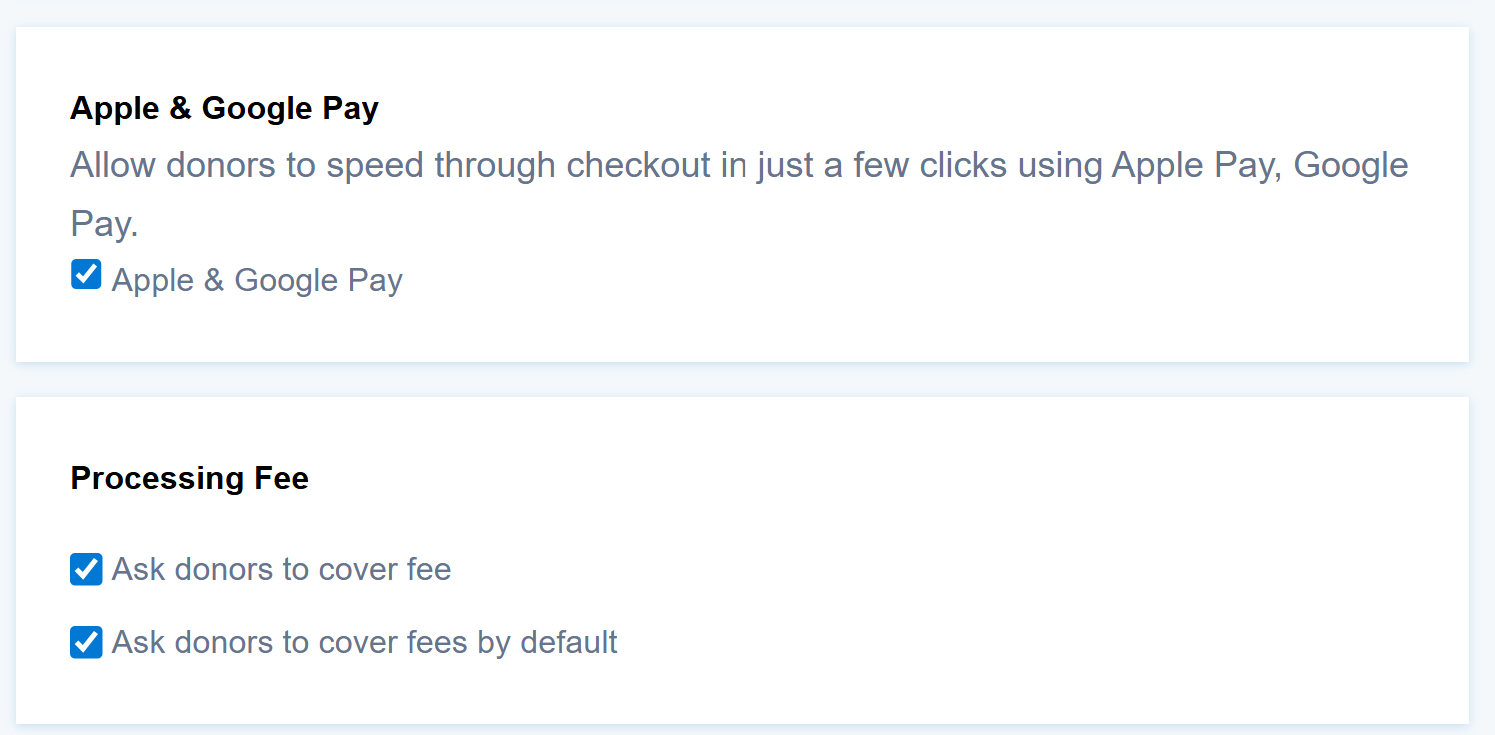Click the "Ask donors to cover fee" label text
The width and height of the screenshot is (1495, 735).
tap(281, 570)
